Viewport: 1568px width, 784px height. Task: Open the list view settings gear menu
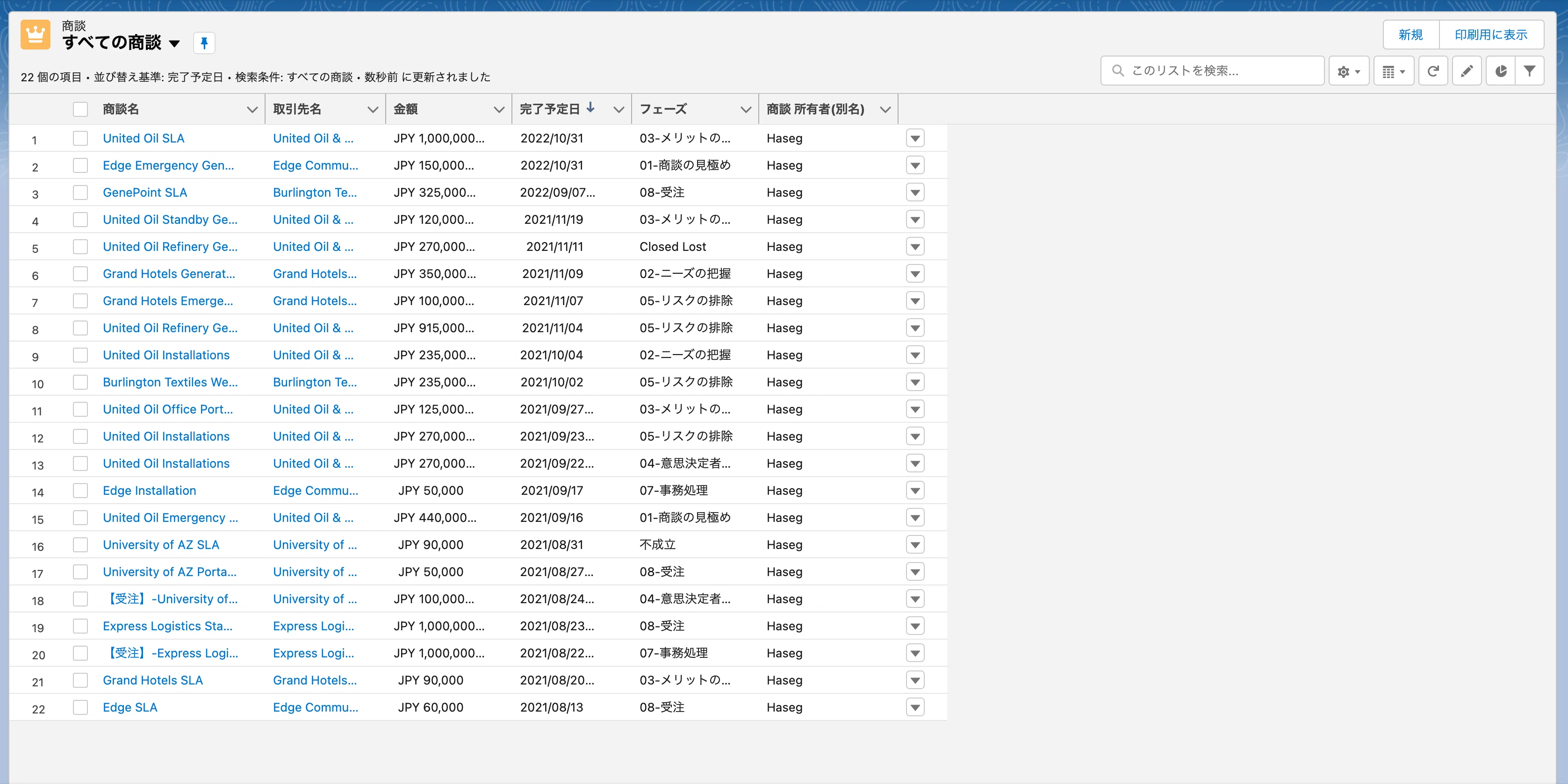(x=1348, y=71)
